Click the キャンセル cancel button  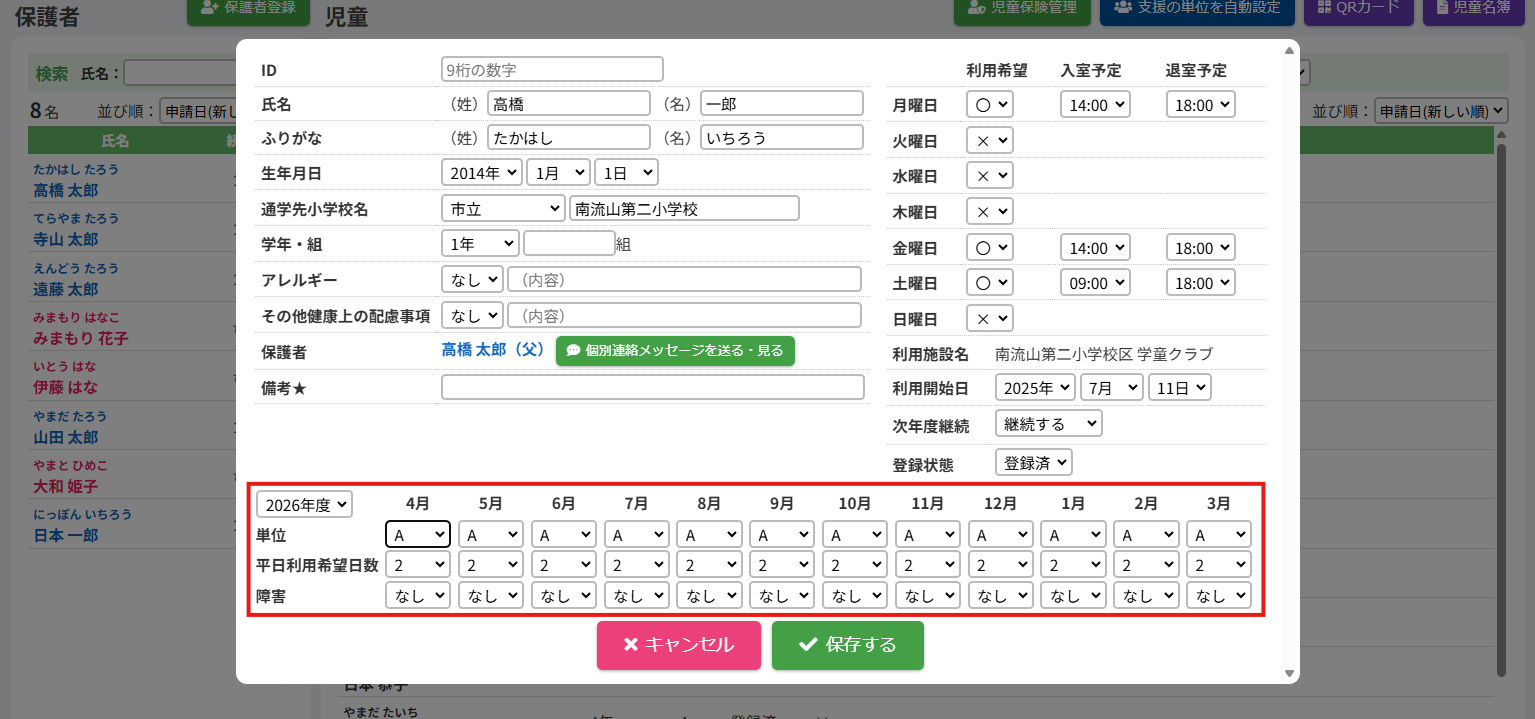click(678, 645)
